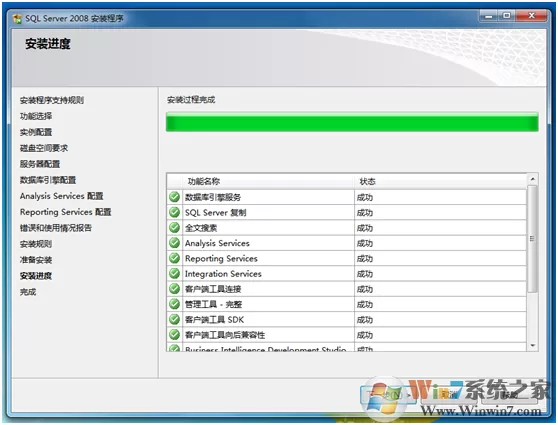
Task: Click the 下一步(N) button
Action: [x=389, y=395]
